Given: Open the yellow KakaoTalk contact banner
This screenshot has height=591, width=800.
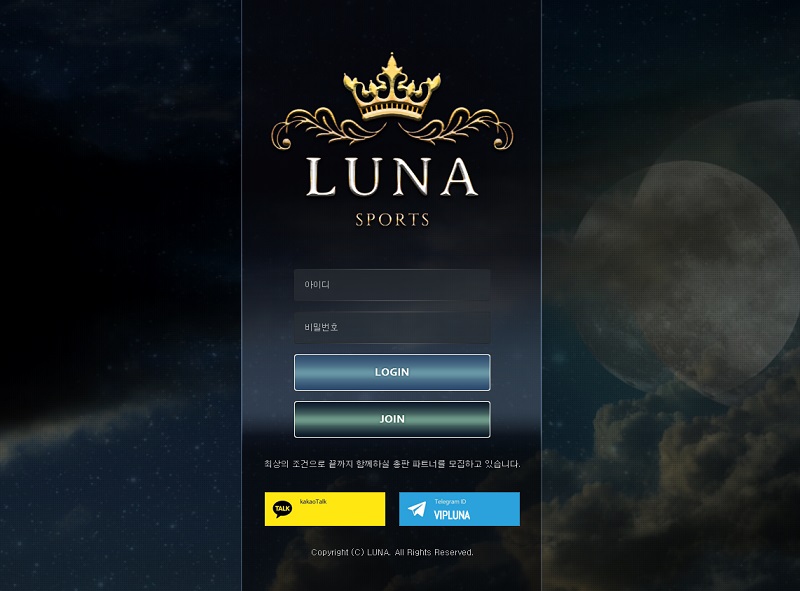Looking at the screenshot, I should coord(325,509).
